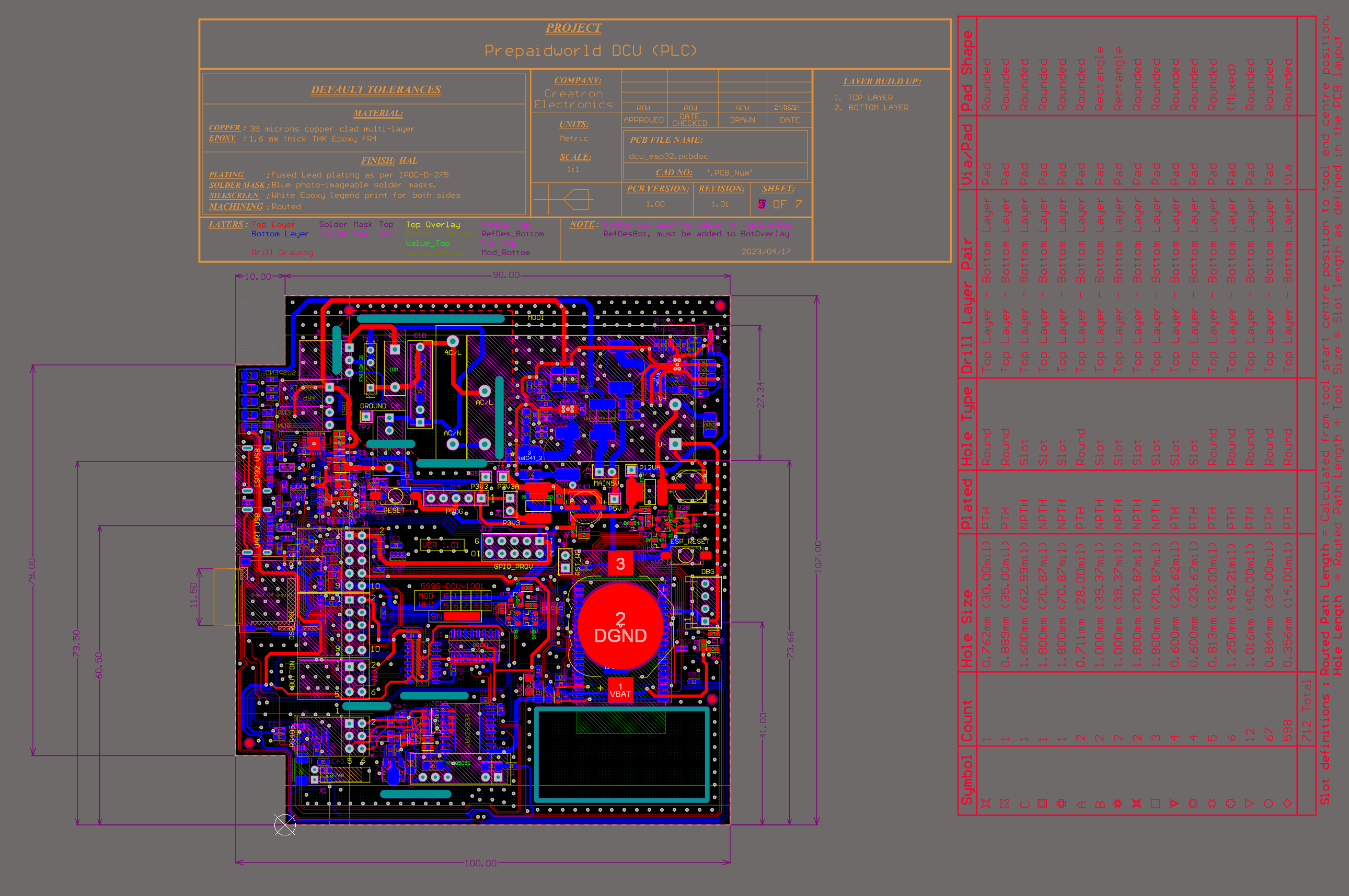Image resolution: width=1349 pixels, height=896 pixels.
Task: Click the 100.00 width dimension label
Action: coord(480,863)
